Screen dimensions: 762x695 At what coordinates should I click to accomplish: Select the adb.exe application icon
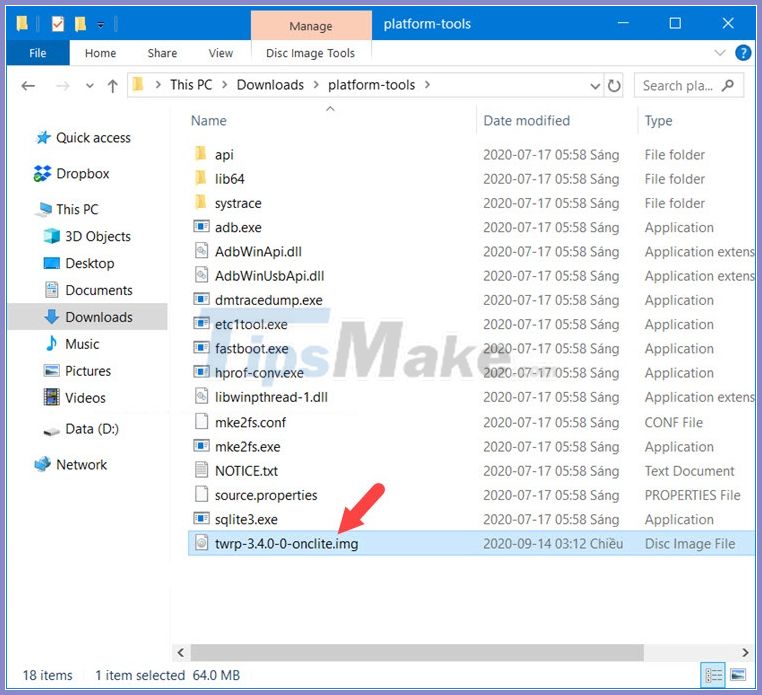[x=201, y=226]
